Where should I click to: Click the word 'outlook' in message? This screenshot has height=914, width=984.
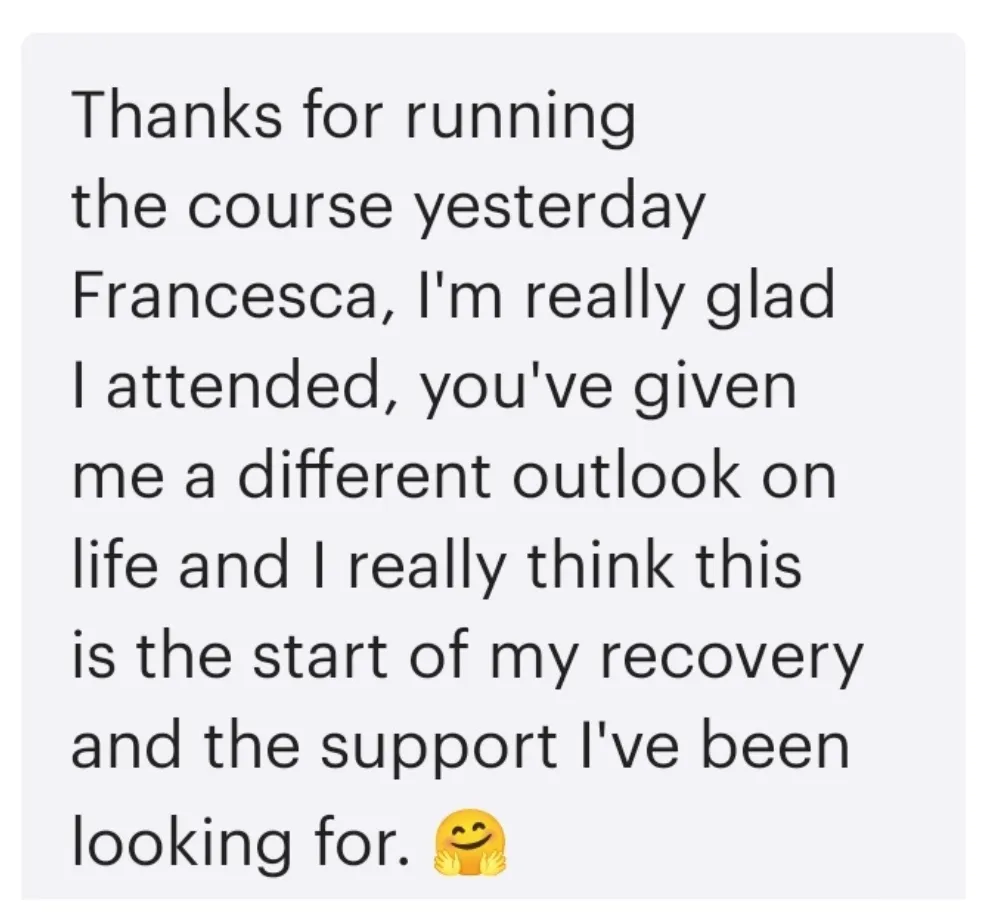click(631, 475)
